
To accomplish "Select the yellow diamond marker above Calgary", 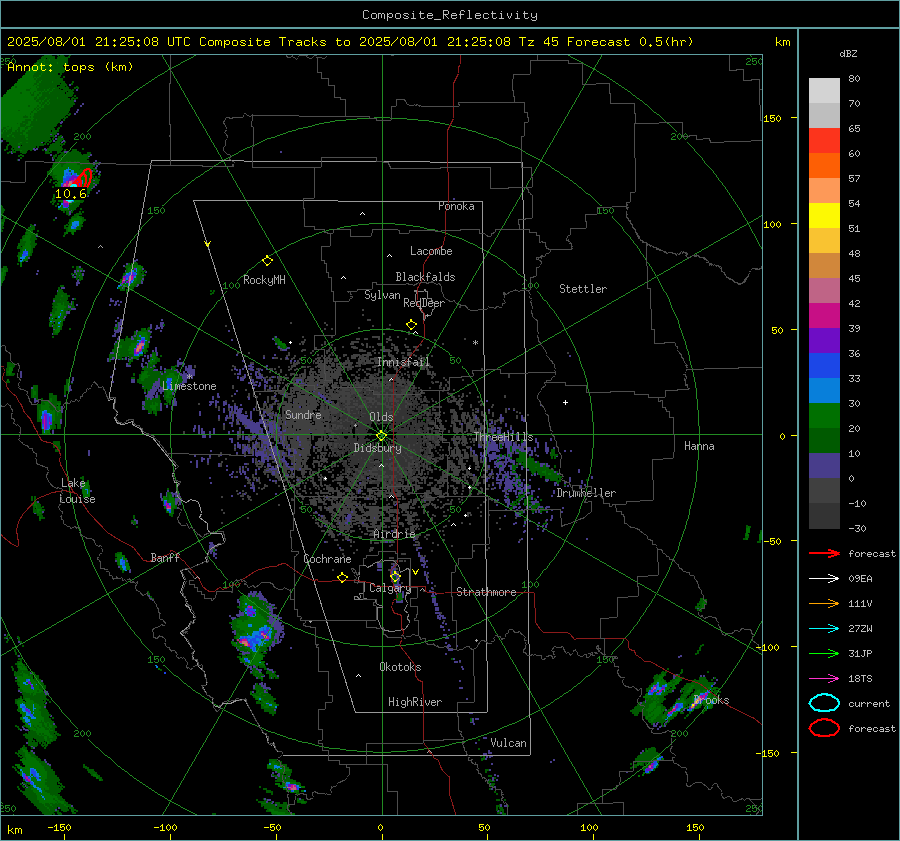I will point(395,576).
